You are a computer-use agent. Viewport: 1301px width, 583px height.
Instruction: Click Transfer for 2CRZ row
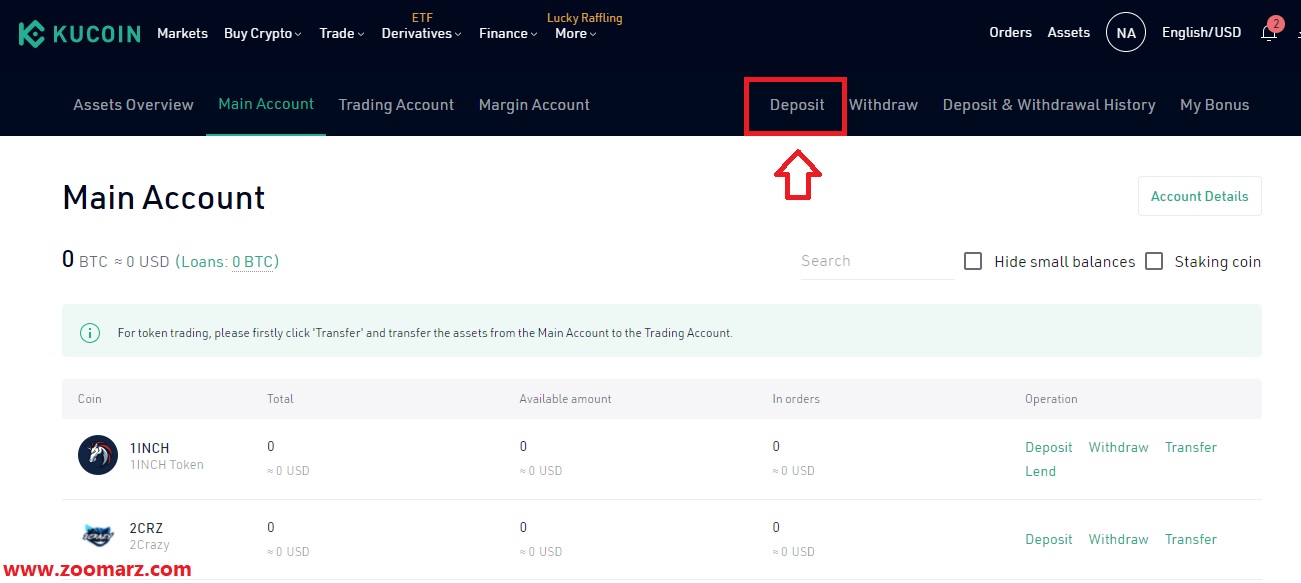click(x=1190, y=539)
